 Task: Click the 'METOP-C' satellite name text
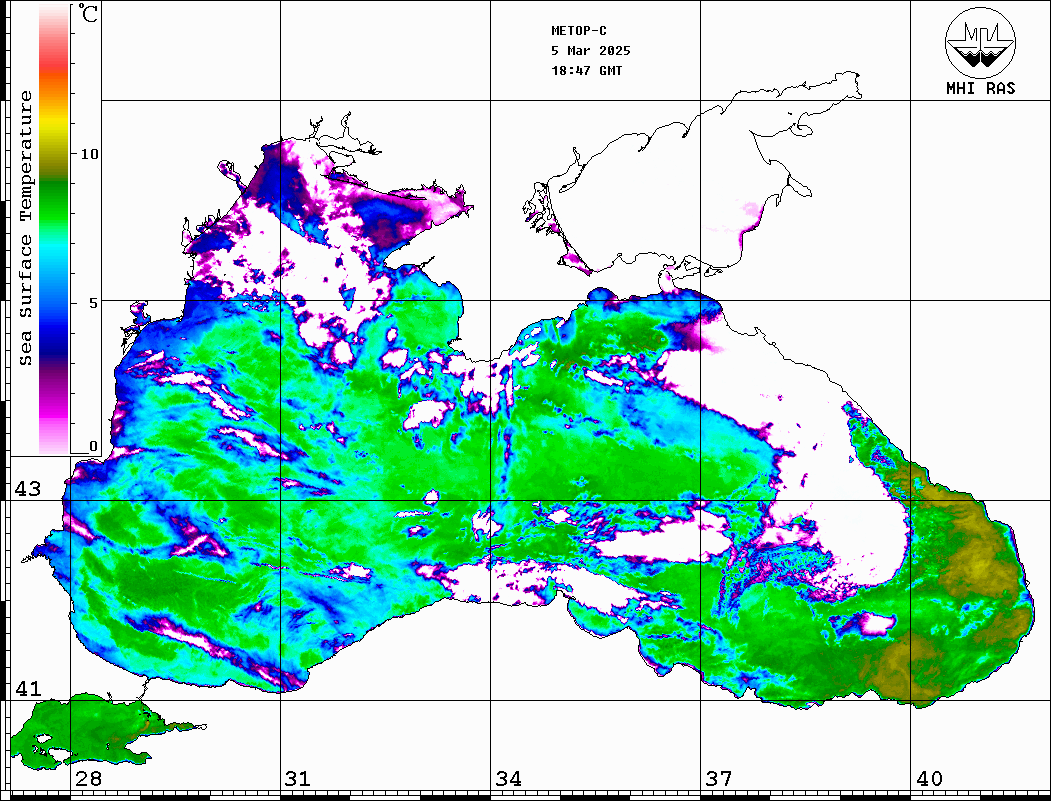[579, 31]
